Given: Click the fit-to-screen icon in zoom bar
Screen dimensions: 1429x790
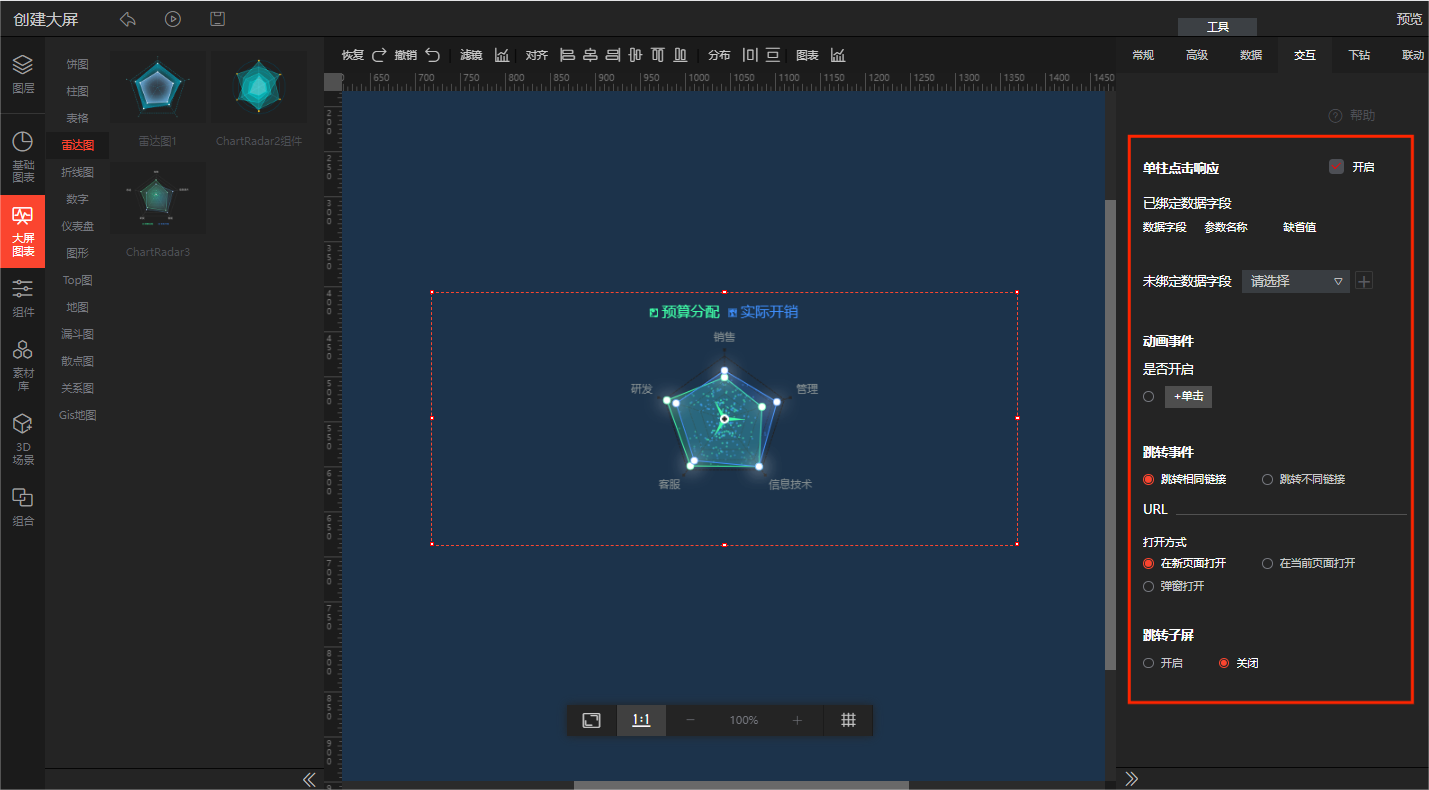Looking at the screenshot, I should tap(592, 720).
